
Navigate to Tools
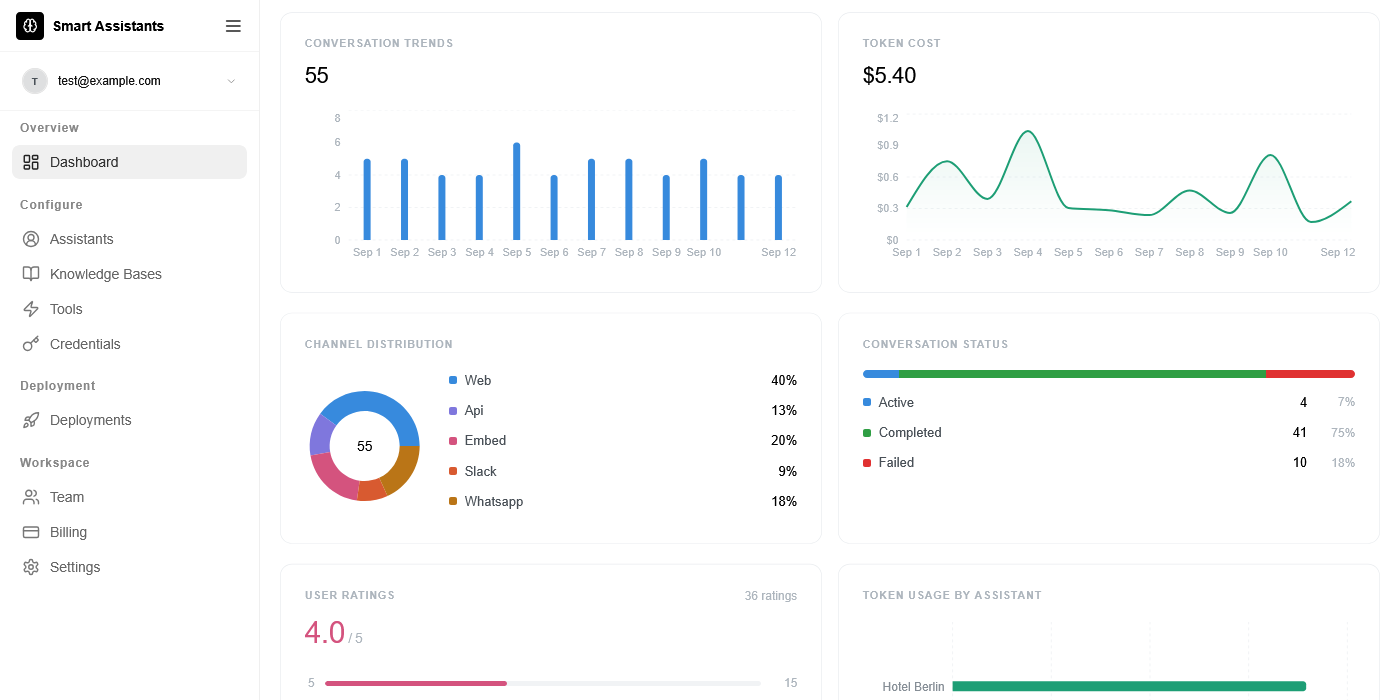pos(129,309)
